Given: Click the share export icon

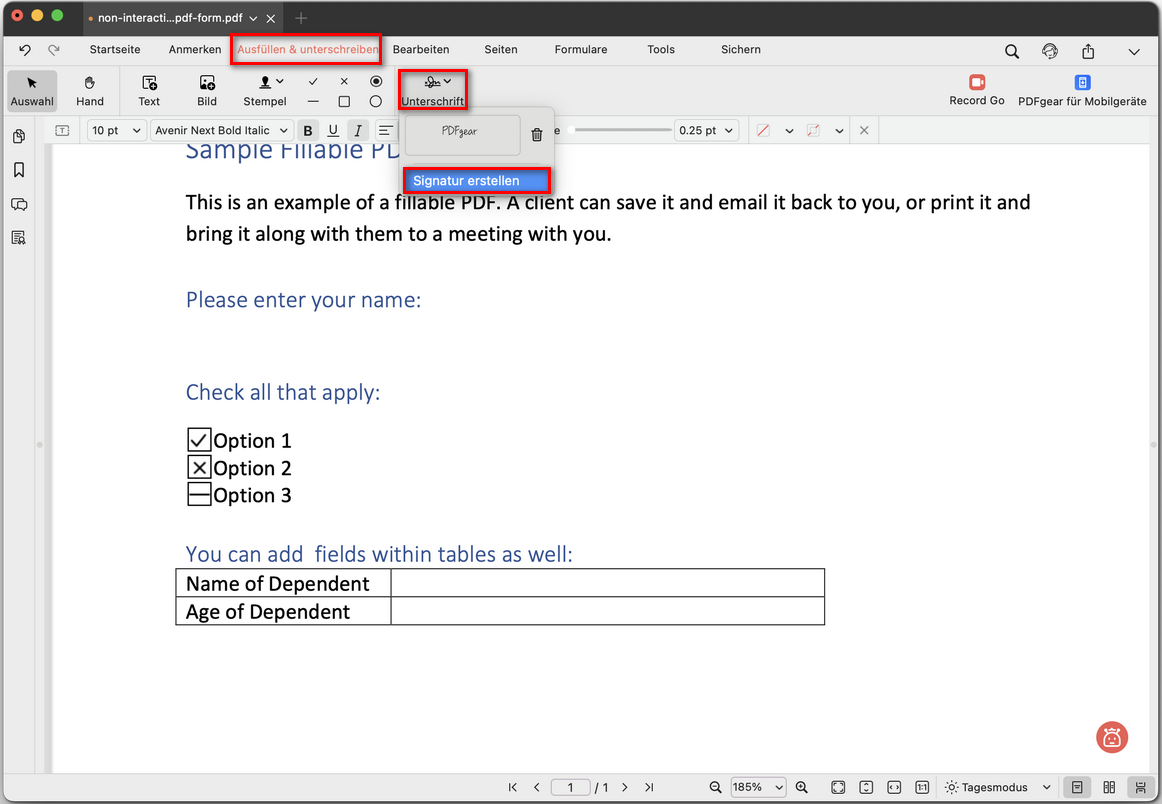Looking at the screenshot, I should (x=1088, y=51).
